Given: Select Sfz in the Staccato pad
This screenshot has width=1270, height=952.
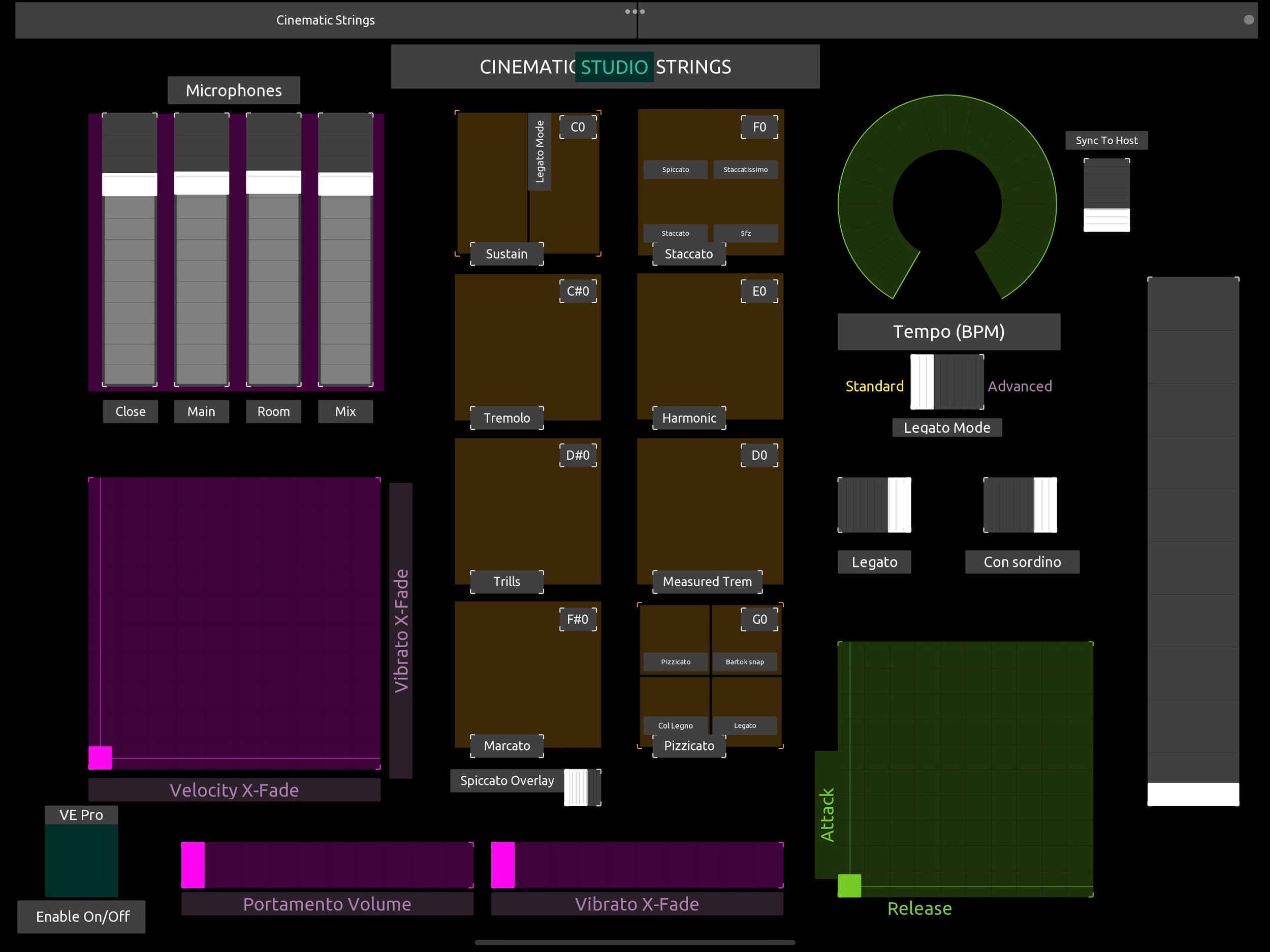Looking at the screenshot, I should (745, 233).
